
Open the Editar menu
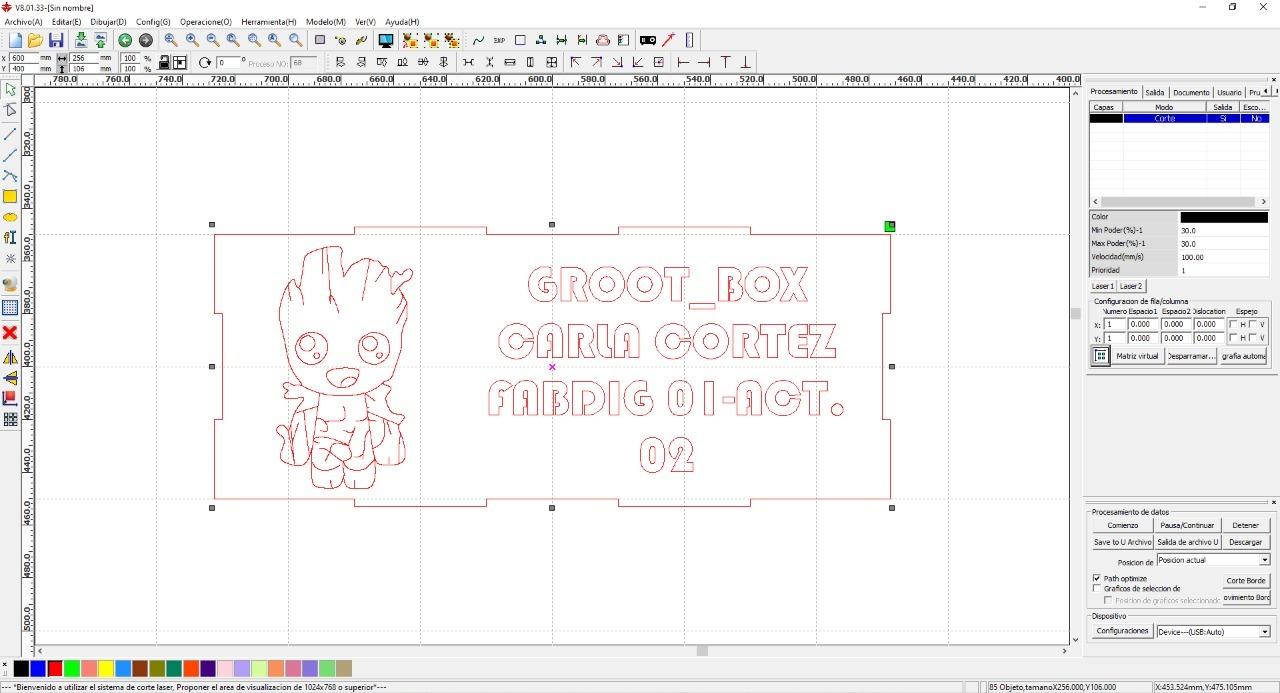67,21
